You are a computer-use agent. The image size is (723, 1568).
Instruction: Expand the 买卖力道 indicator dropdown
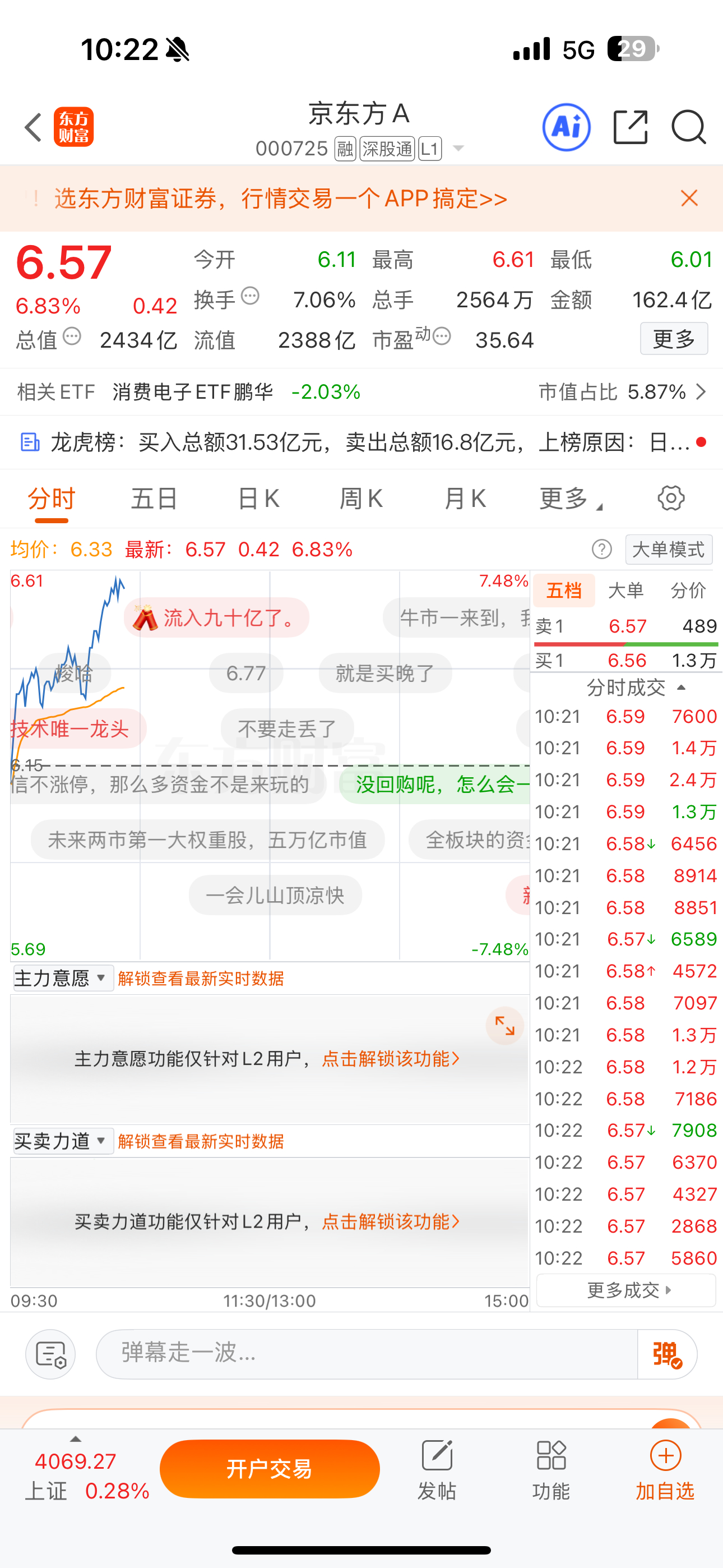coord(63,1141)
